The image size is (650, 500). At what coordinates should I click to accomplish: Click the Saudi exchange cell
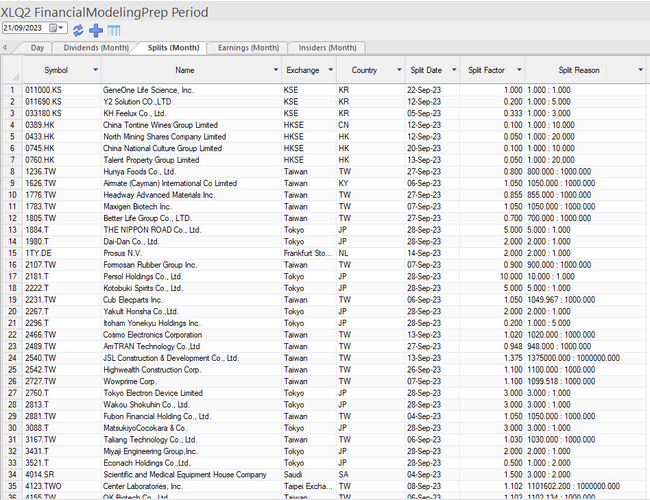point(309,474)
